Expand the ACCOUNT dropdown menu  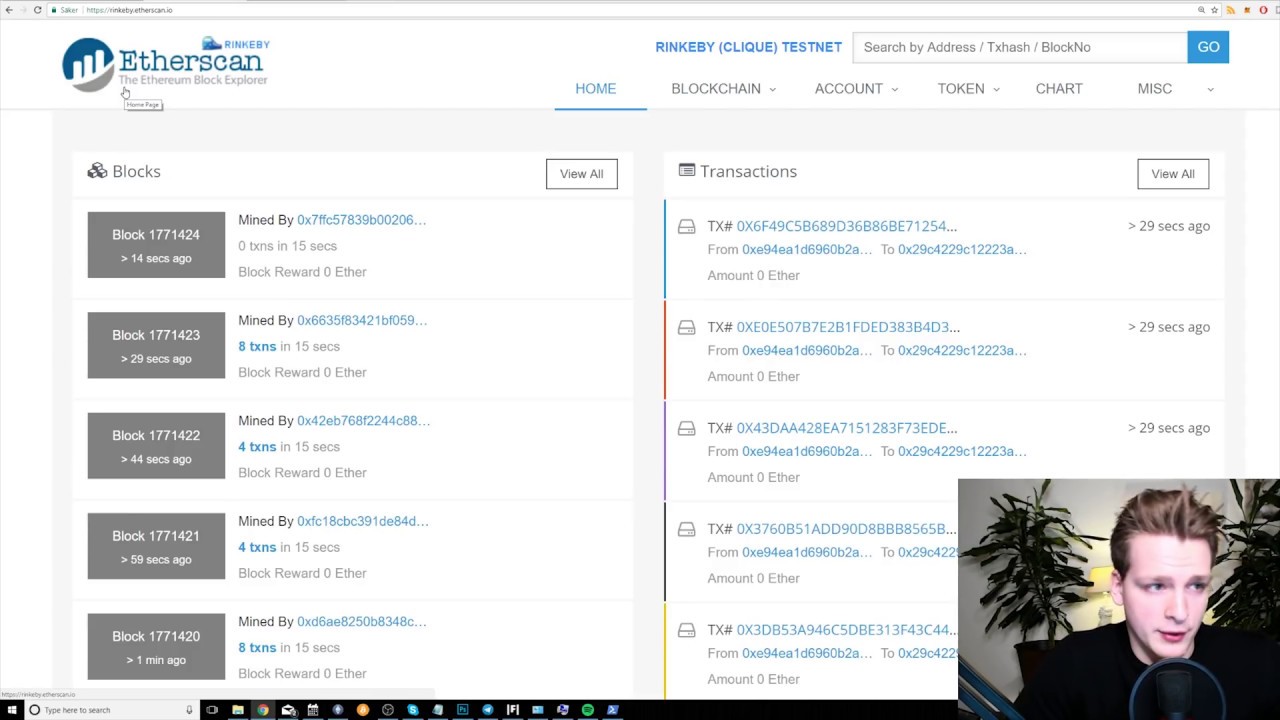856,89
